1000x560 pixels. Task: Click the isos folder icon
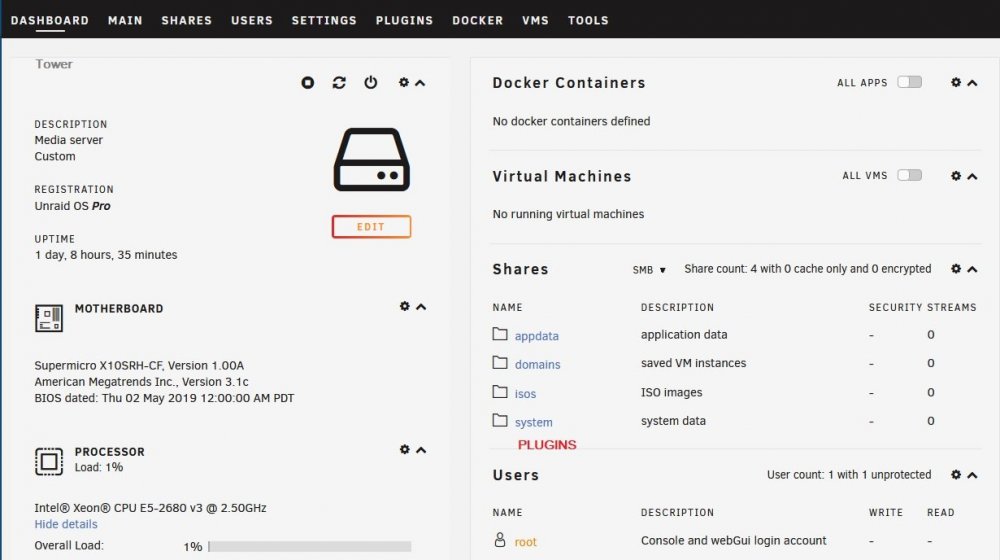[x=500, y=392]
